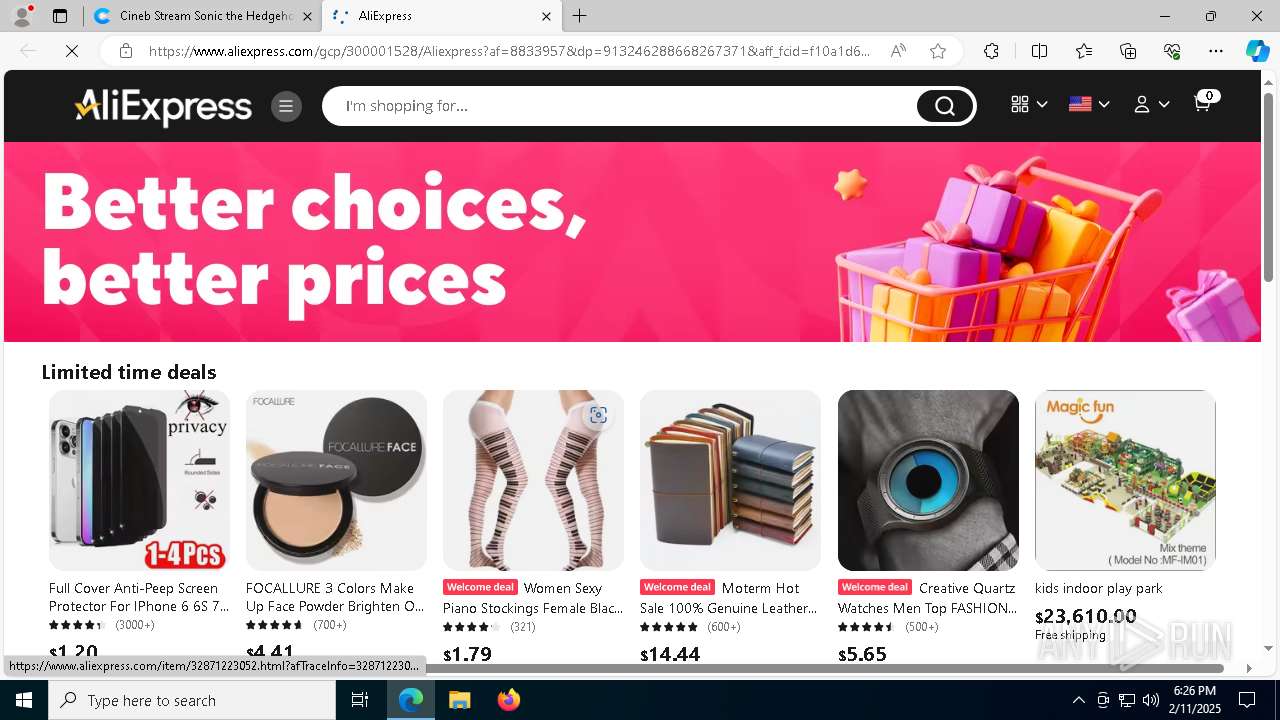1280x720 pixels.
Task: Add page to favorites star icon
Action: point(937,51)
